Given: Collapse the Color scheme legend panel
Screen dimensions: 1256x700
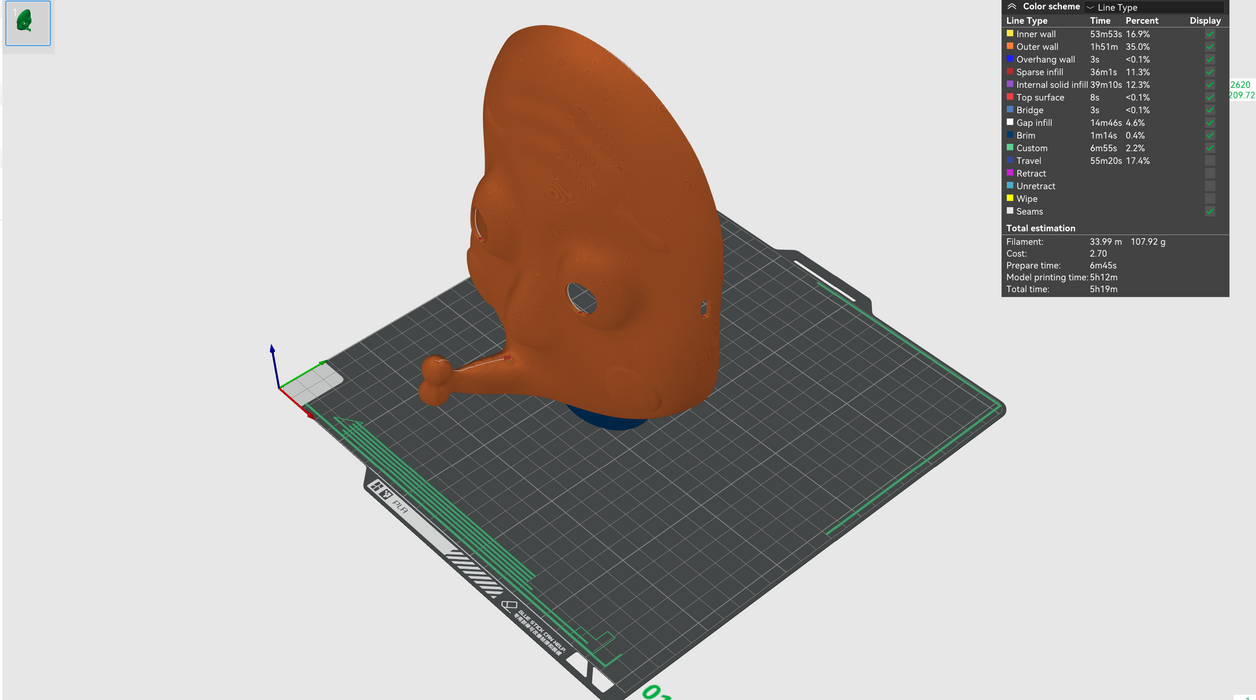Looking at the screenshot, I should pos(1011,7).
